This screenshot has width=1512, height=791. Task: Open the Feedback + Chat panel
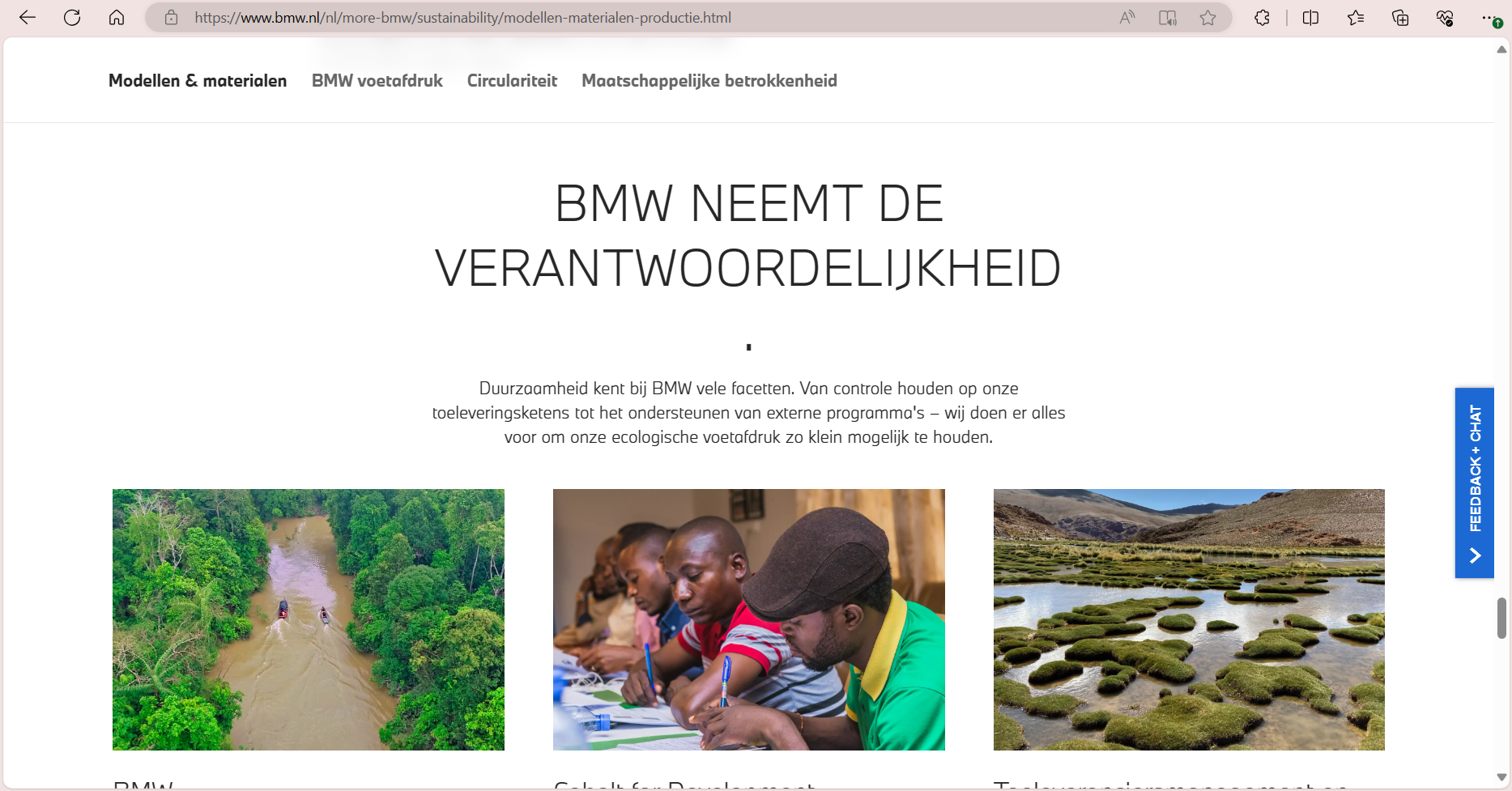[x=1475, y=483]
